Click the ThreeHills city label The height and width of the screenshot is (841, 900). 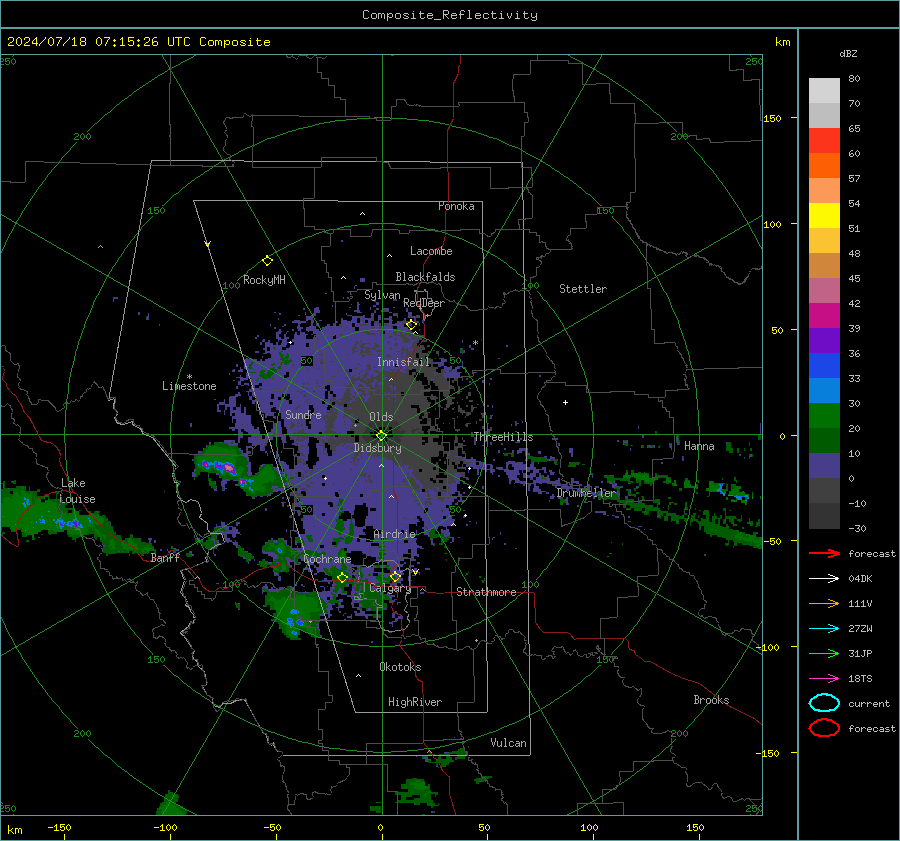(x=503, y=437)
